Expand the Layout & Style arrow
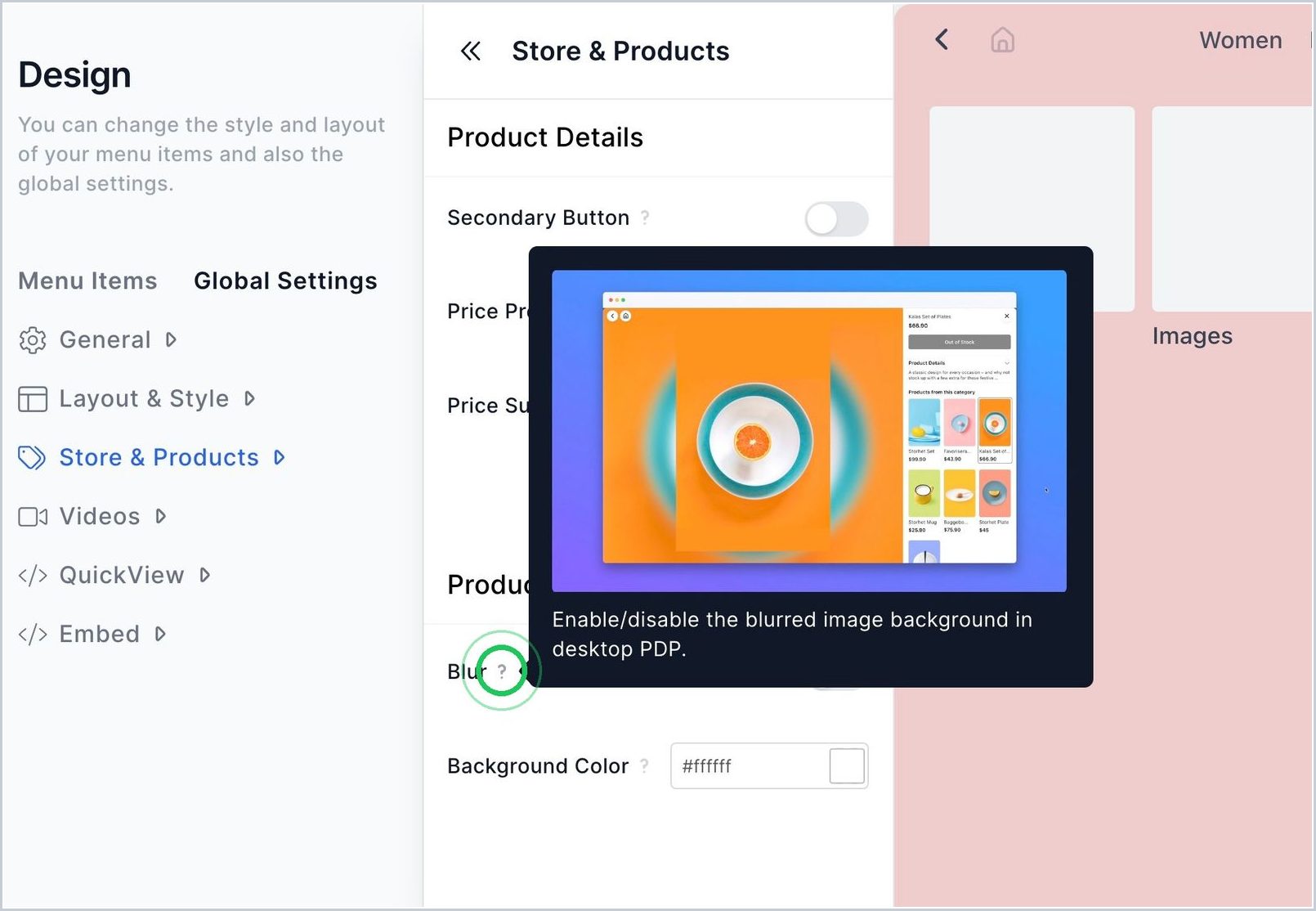 [x=250, y=398]
